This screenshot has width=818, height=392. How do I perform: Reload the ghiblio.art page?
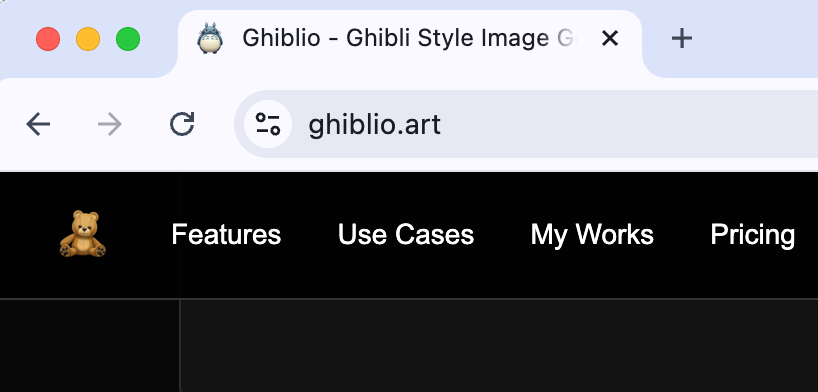[x=182, y=124]
